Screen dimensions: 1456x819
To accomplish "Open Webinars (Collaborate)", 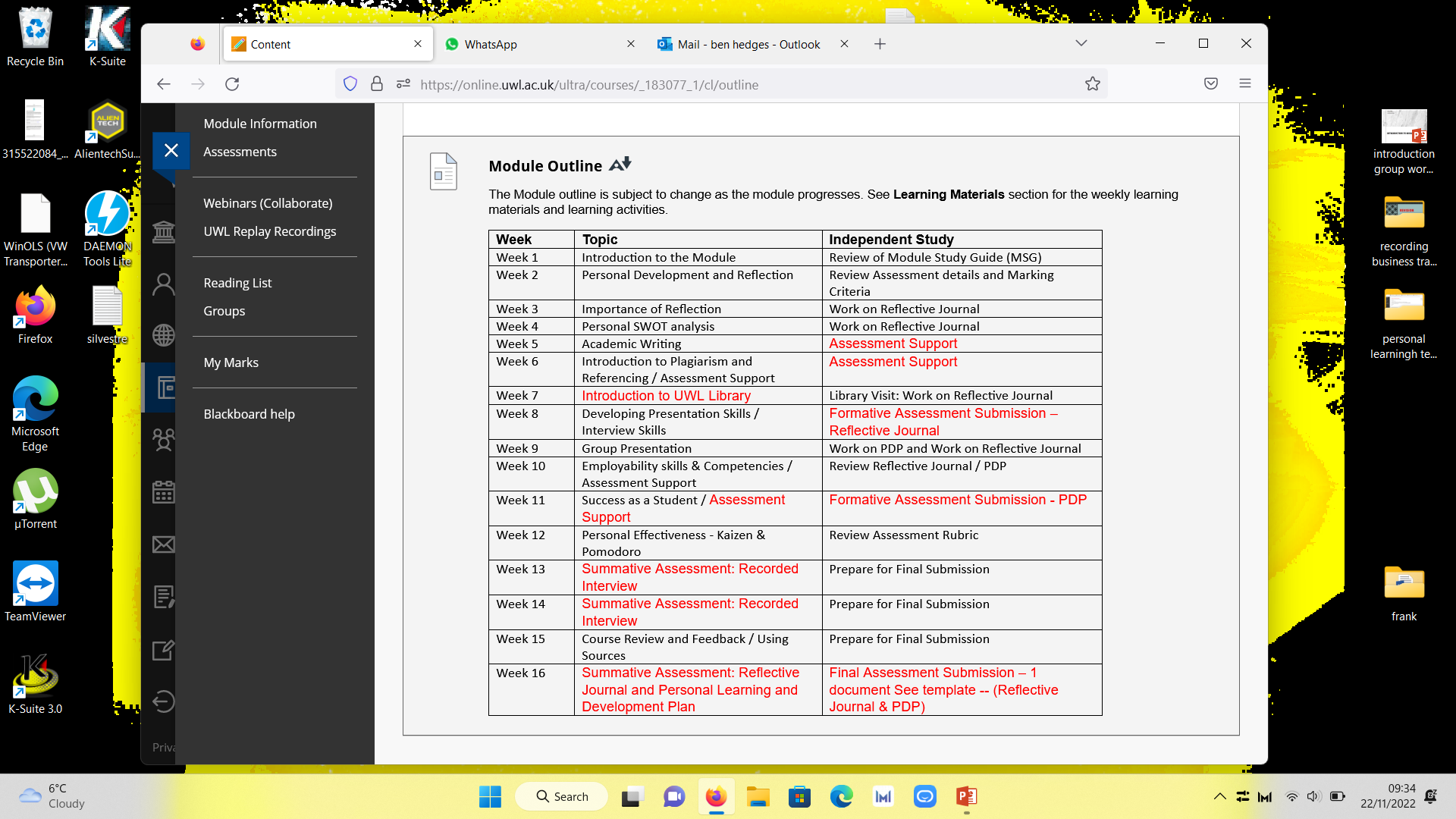I will coord(268,203).
